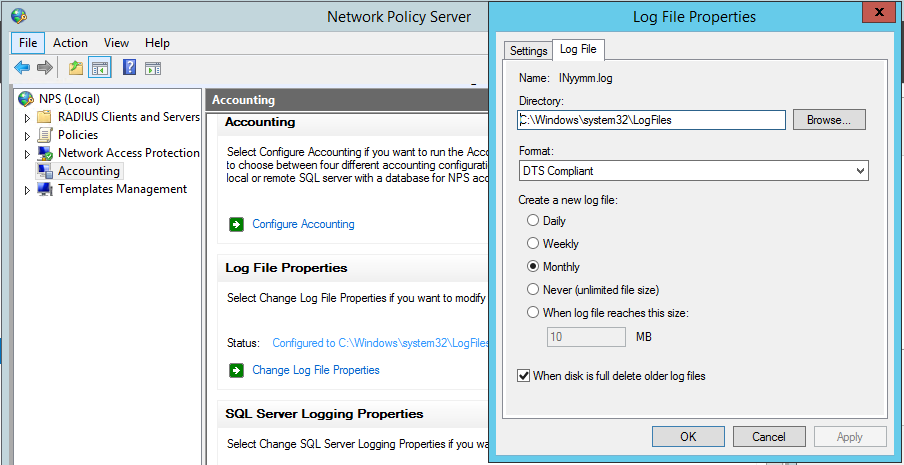The image size is (904, 465).
Task: Open the File menu
Action: (x=28, y=43)
